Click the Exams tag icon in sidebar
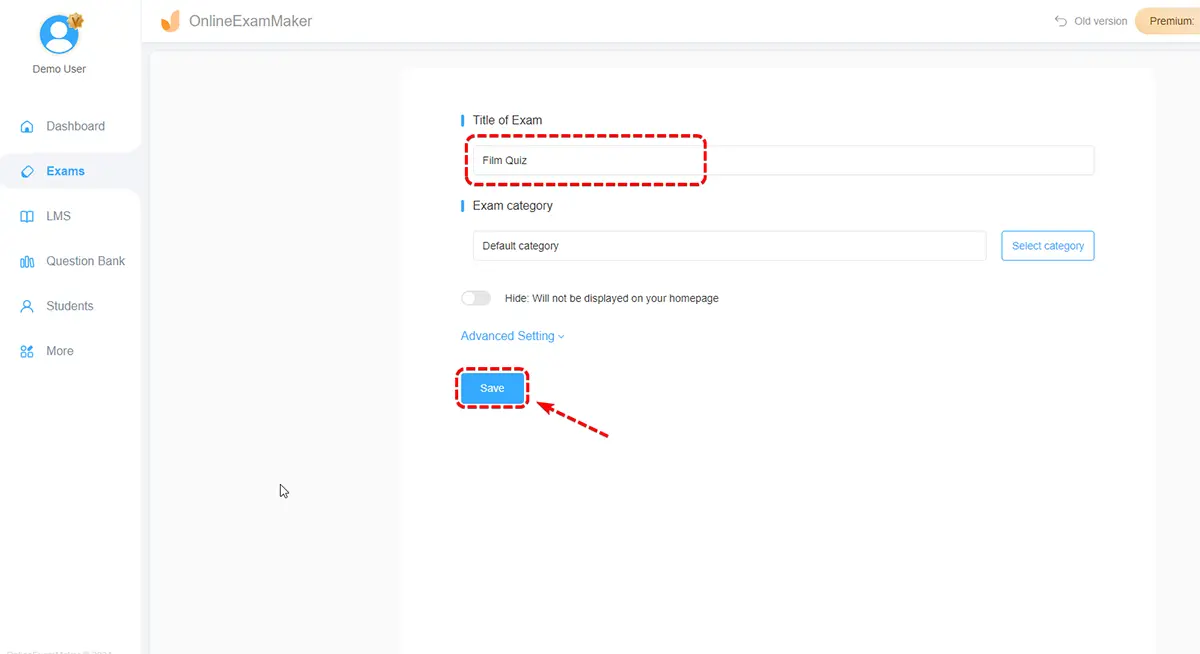The width and height of the screenshot is (1200, 654). pyautogui.click(x=27, y=172)
